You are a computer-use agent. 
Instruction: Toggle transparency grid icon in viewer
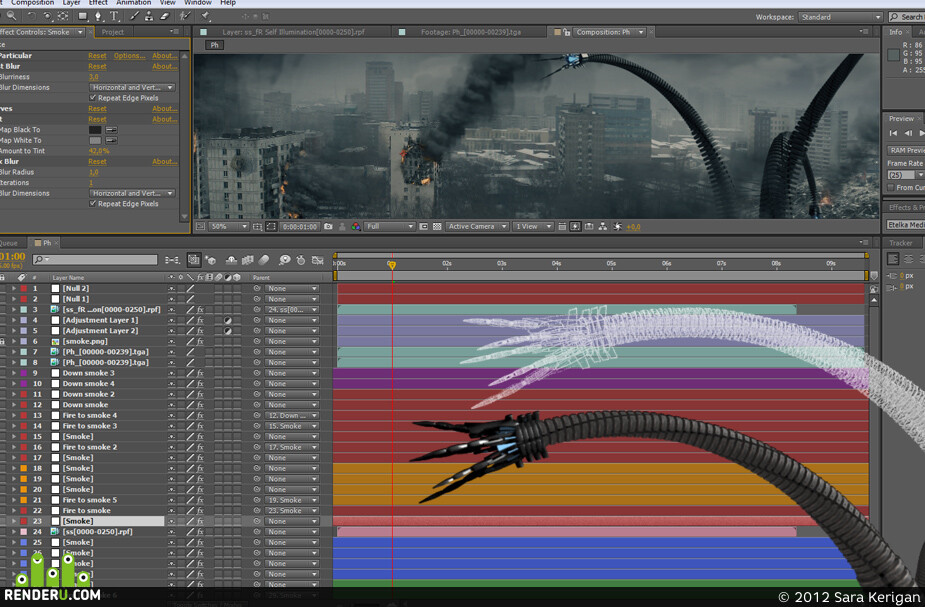coord(437,227)
